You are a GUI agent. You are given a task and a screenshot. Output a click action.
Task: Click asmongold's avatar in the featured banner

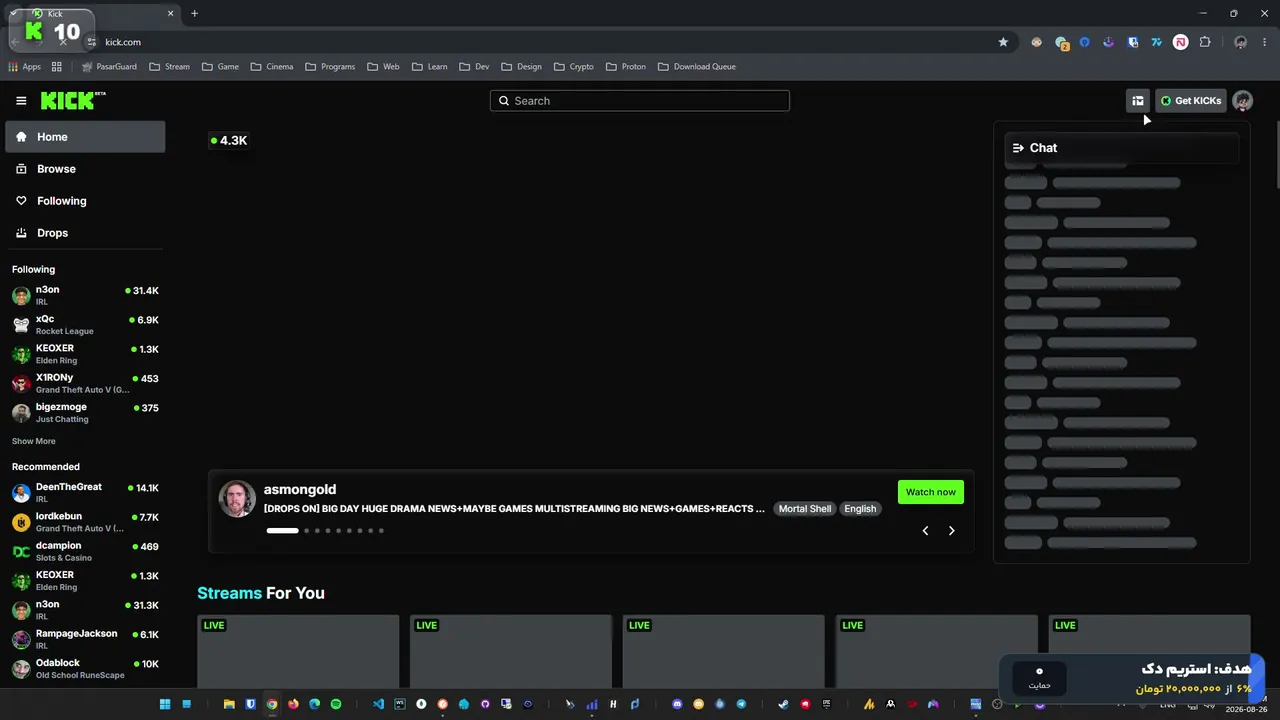click(237, 499)
